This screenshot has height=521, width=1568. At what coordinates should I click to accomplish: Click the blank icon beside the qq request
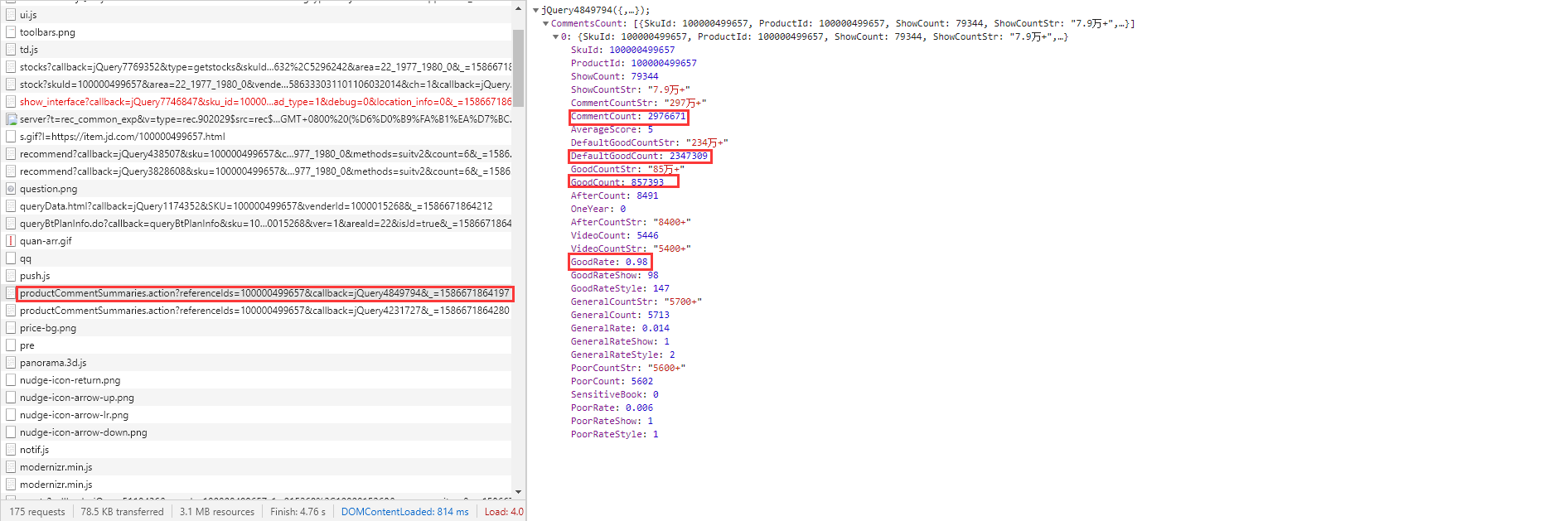click(11, 258)
